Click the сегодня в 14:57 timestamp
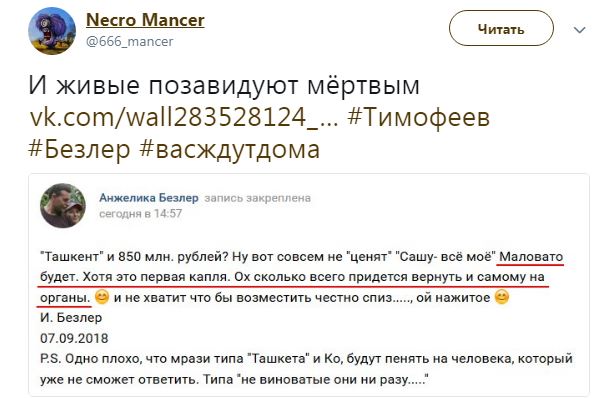The image size is (615, 398). pyautogui.click(x=140, y=214)
